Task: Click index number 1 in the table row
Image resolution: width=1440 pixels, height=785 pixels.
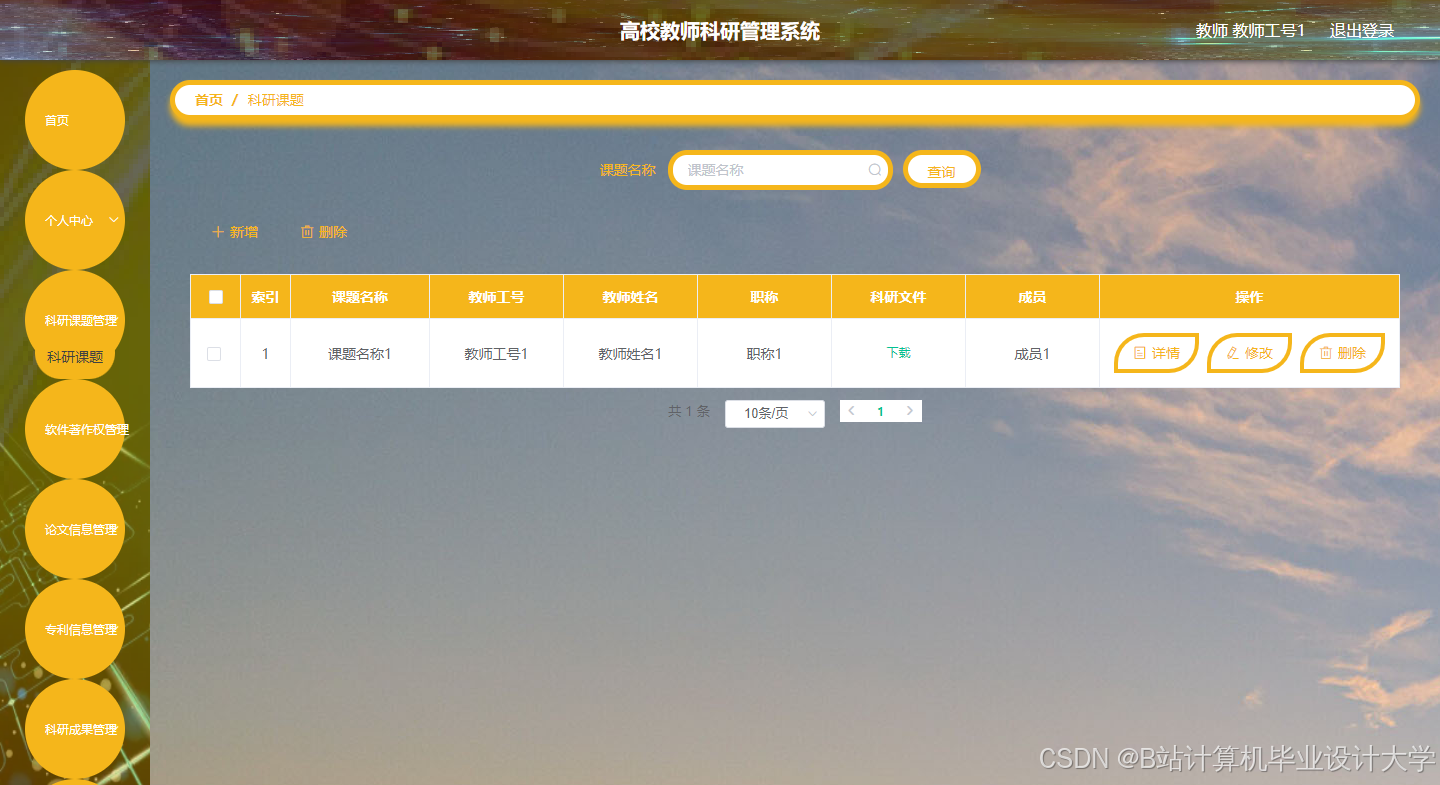Action: point(265,354)
